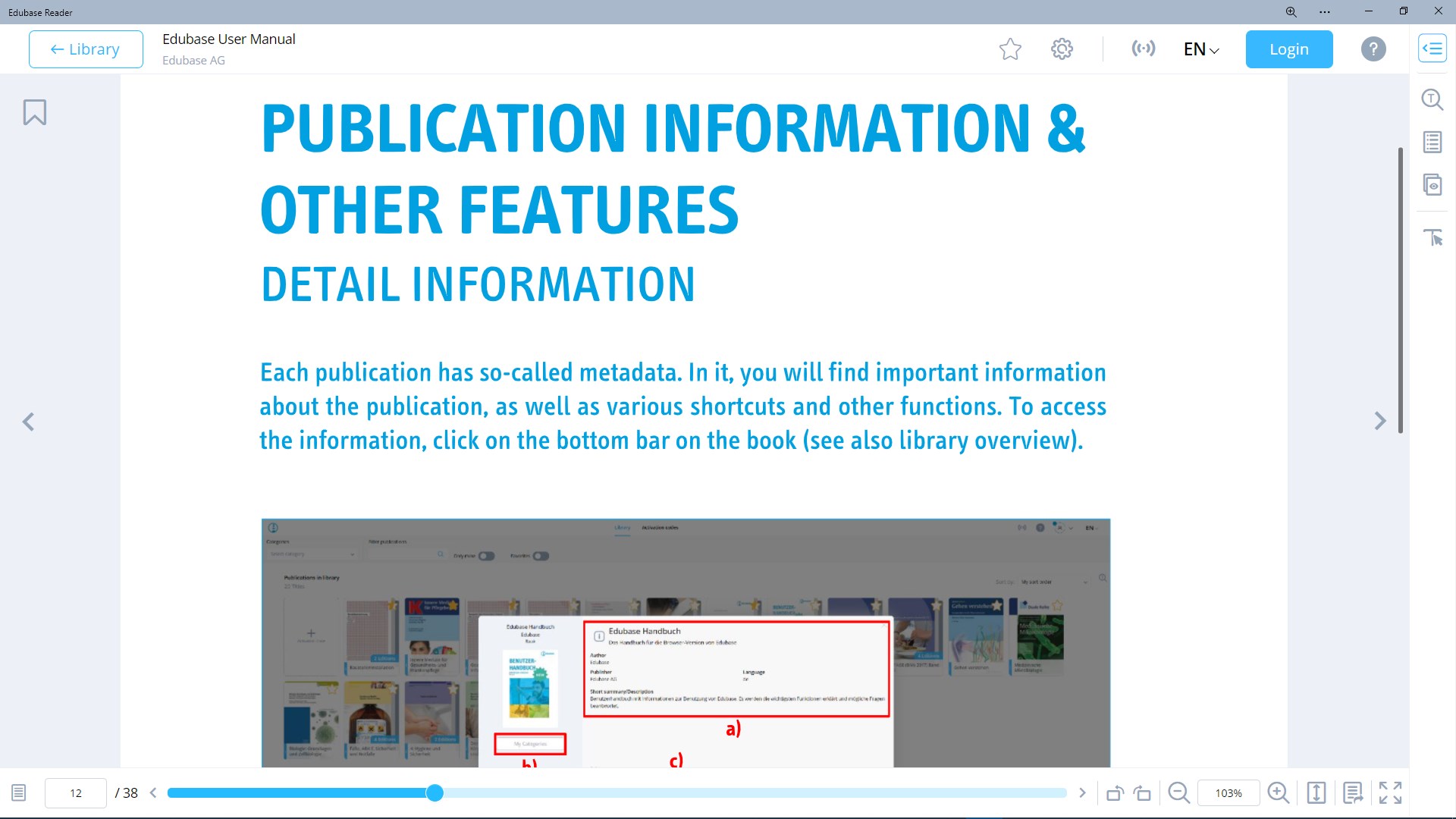
Task: Mark publication as favorite with star
Action: [1010, 49]
